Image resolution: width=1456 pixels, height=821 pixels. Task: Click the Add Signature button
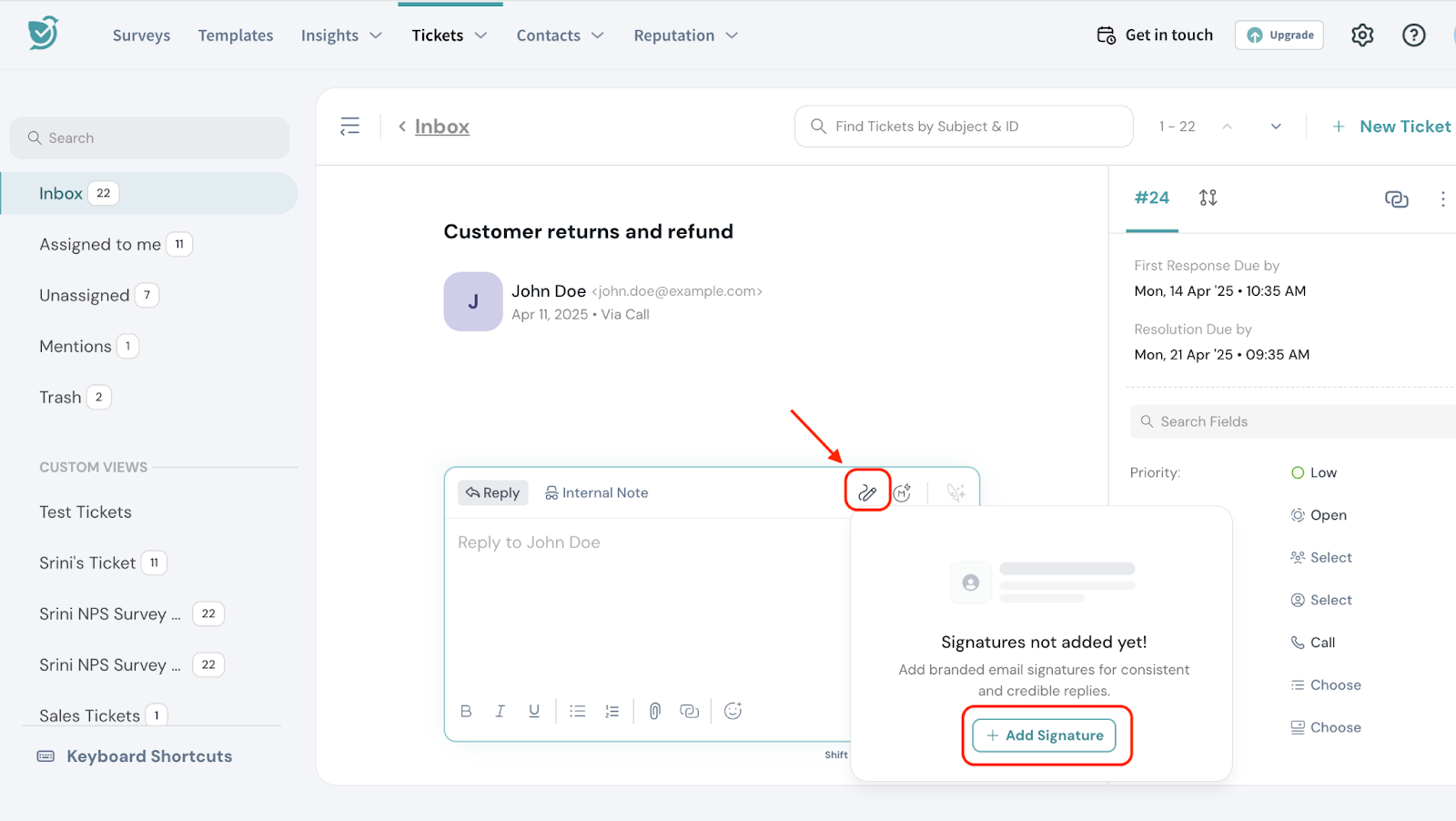tap(1045, 735)
